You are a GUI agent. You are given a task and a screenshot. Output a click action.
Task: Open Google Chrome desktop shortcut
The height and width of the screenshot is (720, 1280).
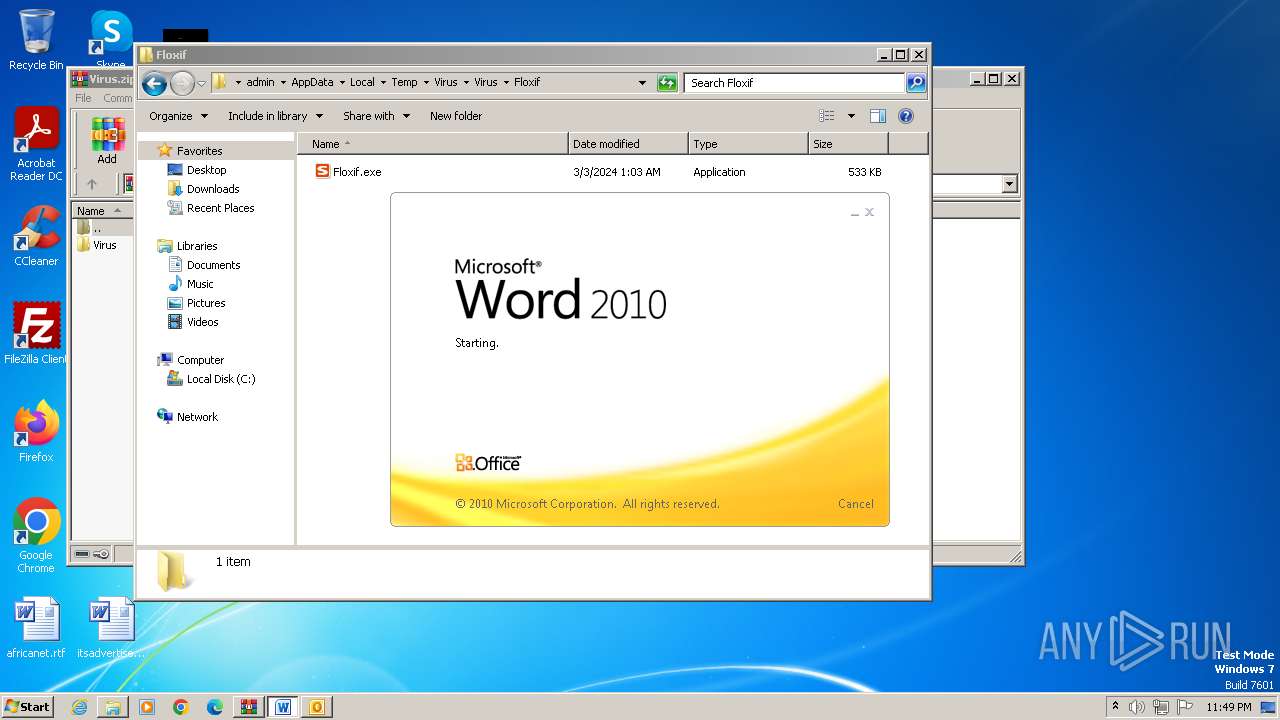point(36,536)
